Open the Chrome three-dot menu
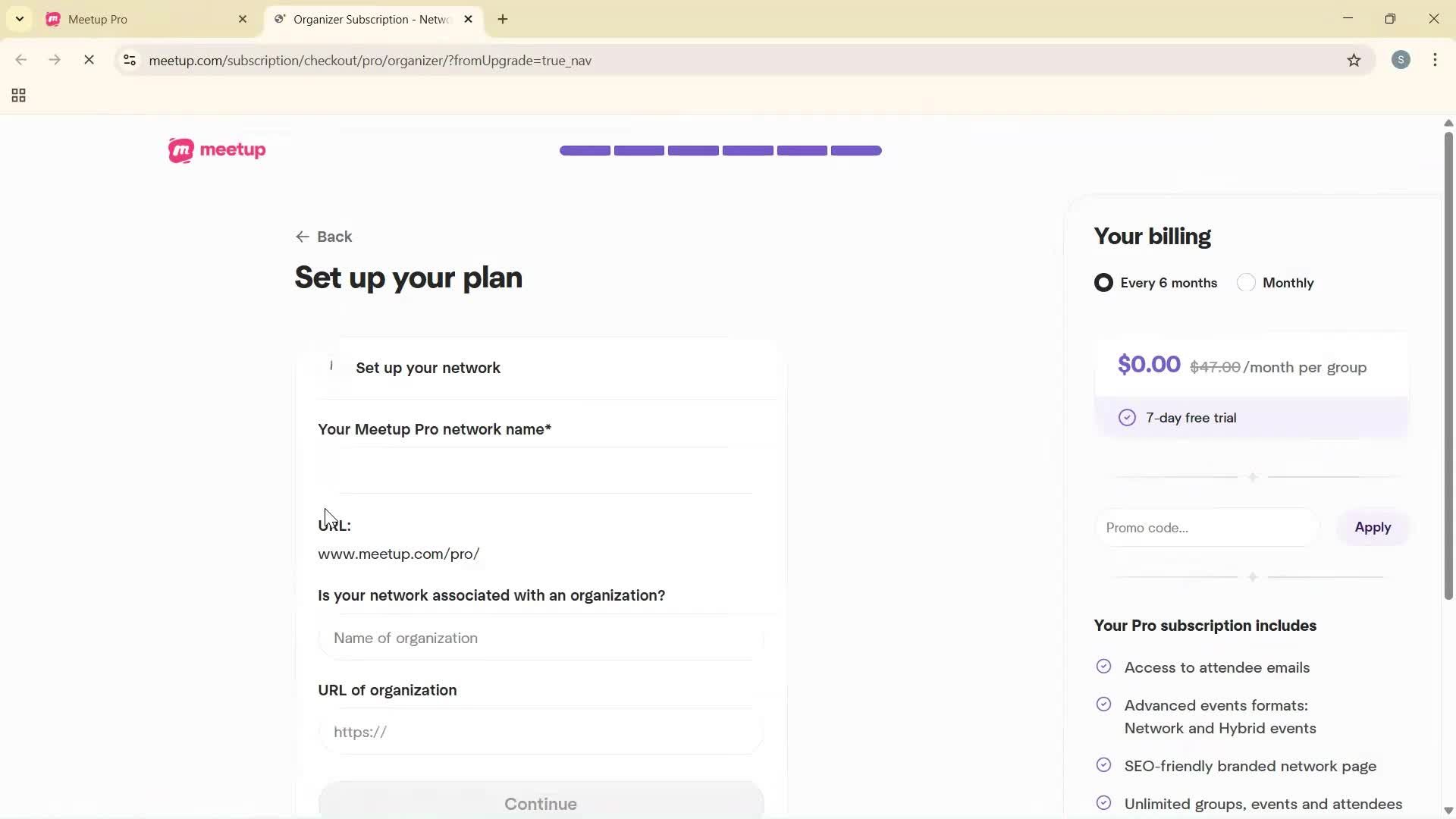 (x=1436, y=60)
